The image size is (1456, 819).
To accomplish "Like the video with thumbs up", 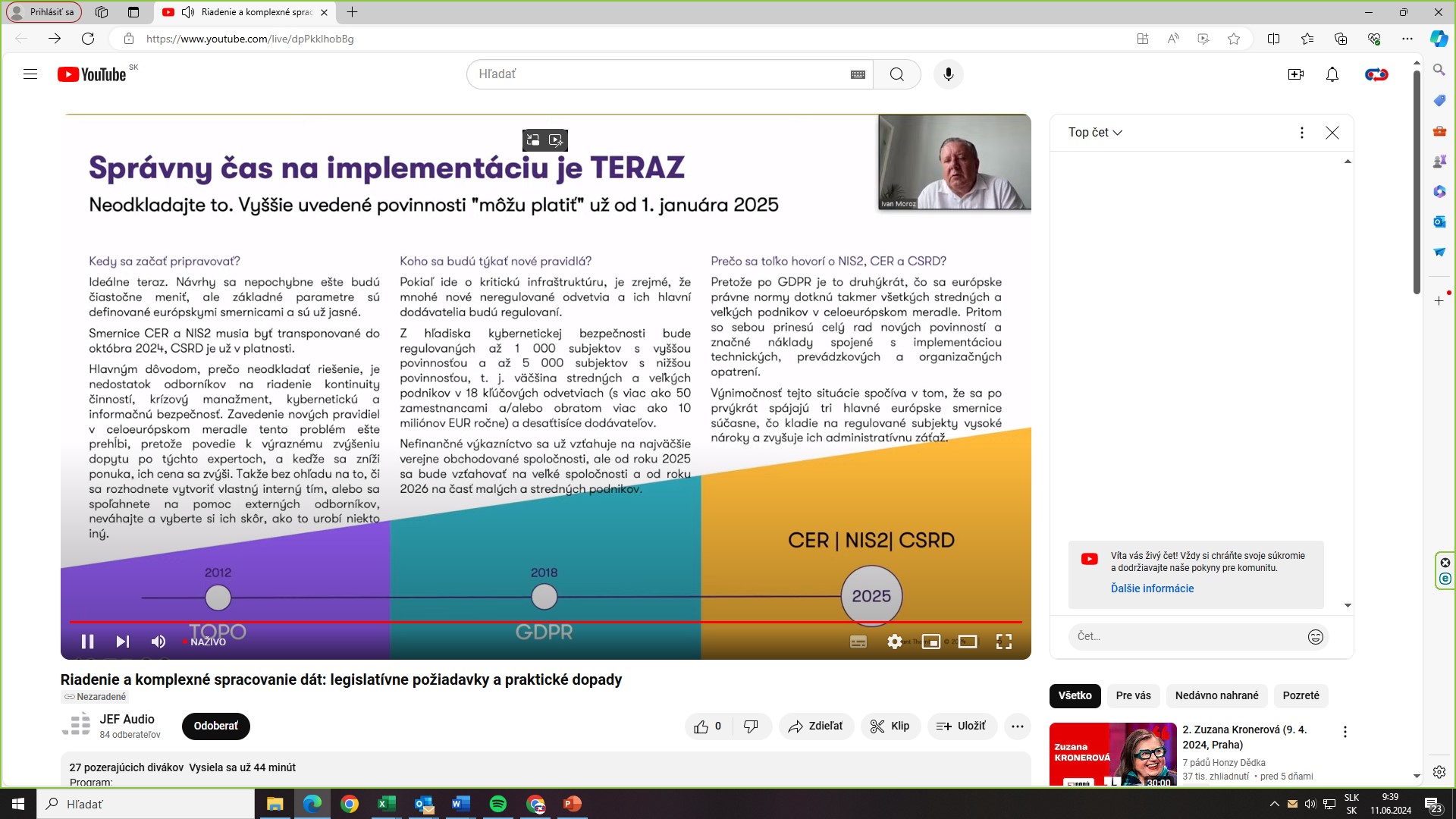I will [708, 726].
